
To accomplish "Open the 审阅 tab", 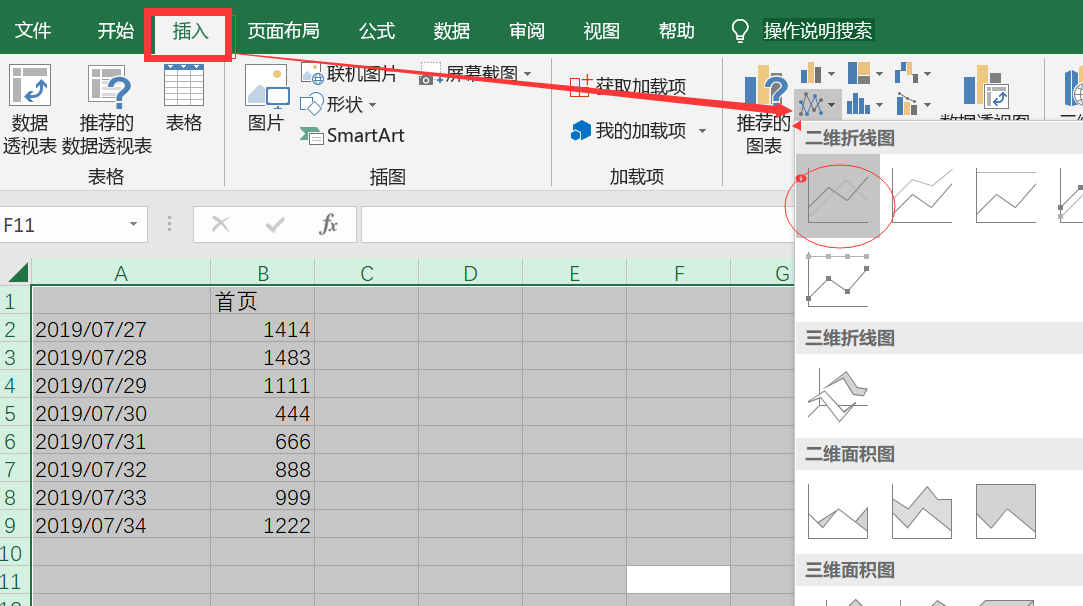I will point(527,30).
